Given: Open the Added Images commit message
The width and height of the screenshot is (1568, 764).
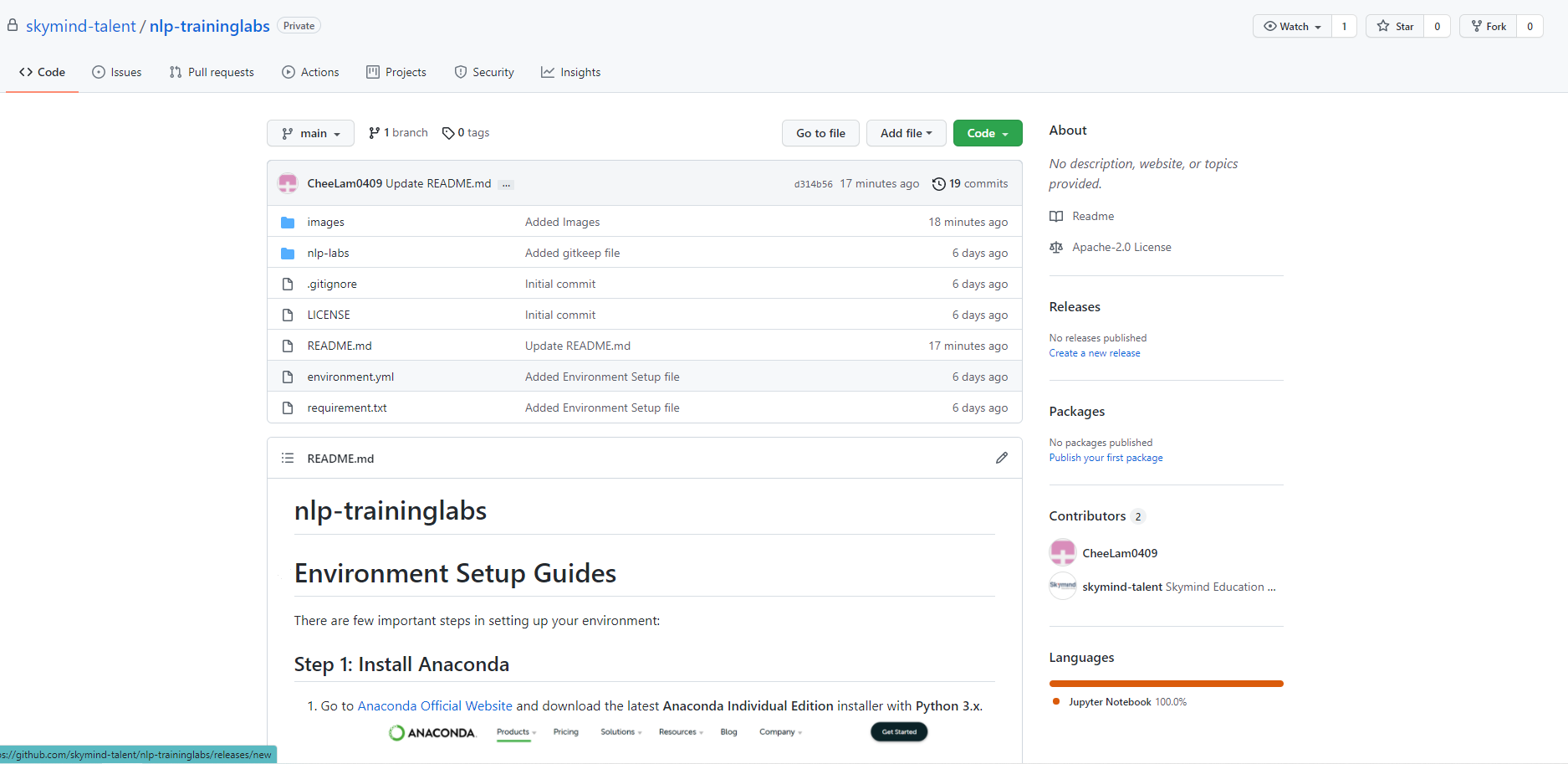Looking at the screenshot, I should point(562,222).
